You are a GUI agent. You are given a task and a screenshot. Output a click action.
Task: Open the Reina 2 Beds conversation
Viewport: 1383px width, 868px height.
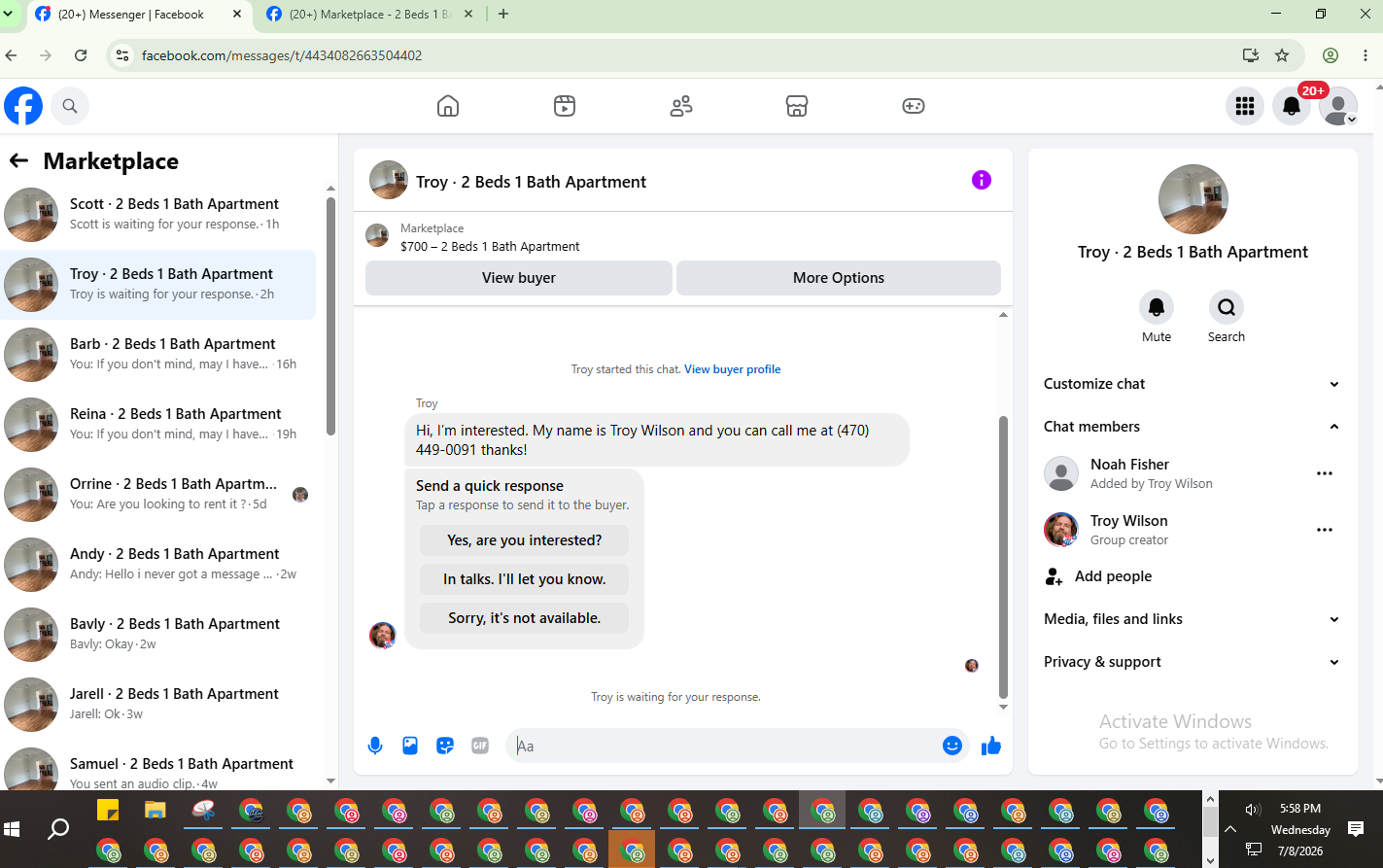159,425
